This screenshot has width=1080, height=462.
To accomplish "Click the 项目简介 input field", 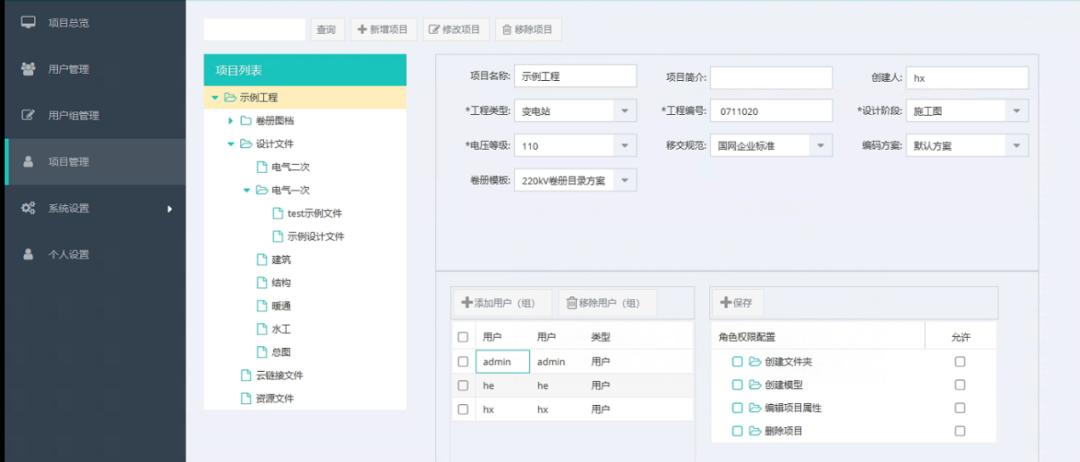I will point(771,77).
